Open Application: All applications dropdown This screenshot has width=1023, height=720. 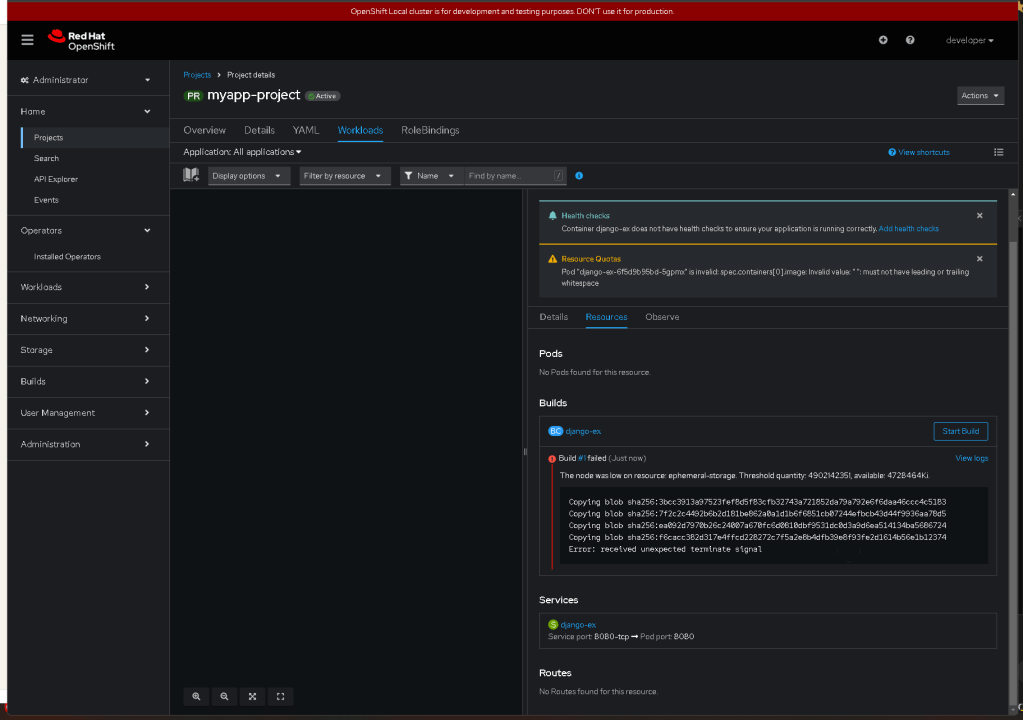pos(242,152)
